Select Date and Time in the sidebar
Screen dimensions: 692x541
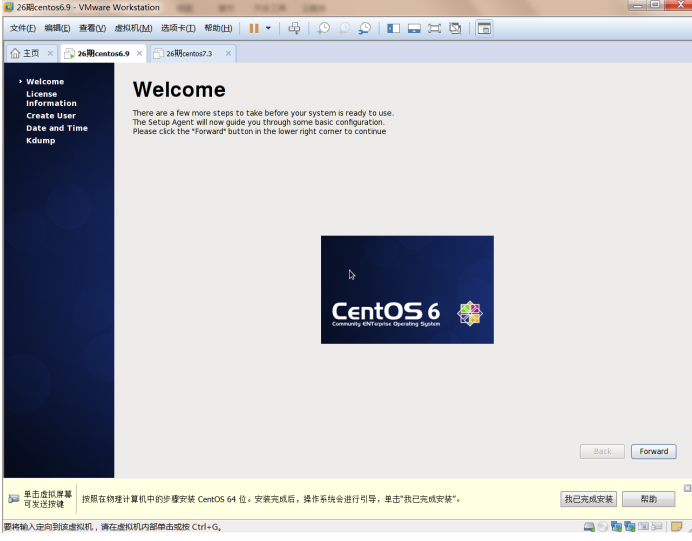click(57, 128)
